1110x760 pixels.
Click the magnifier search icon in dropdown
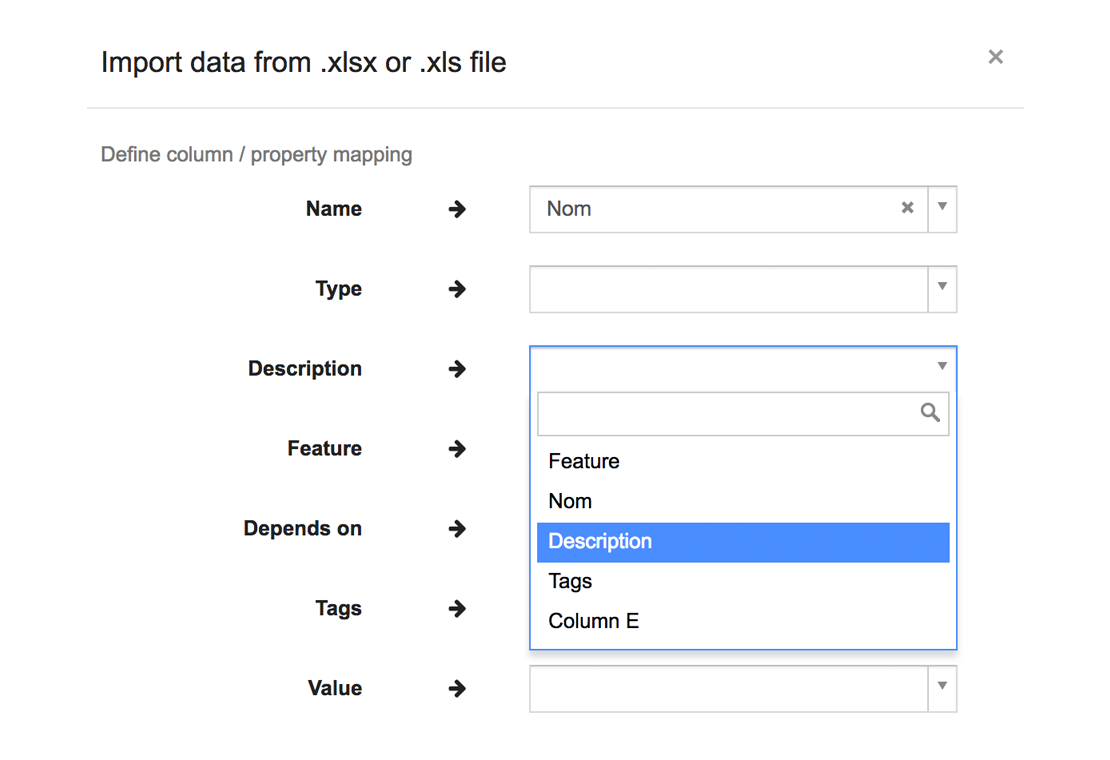[930, 413]
